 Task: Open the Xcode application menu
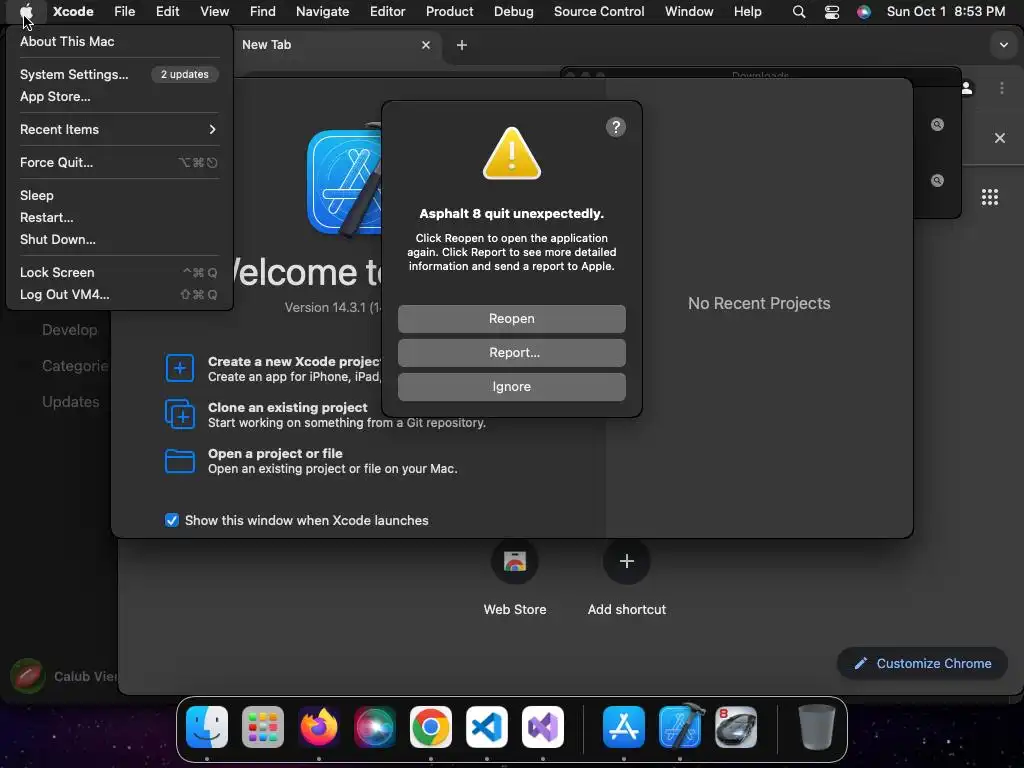(73, 12)
